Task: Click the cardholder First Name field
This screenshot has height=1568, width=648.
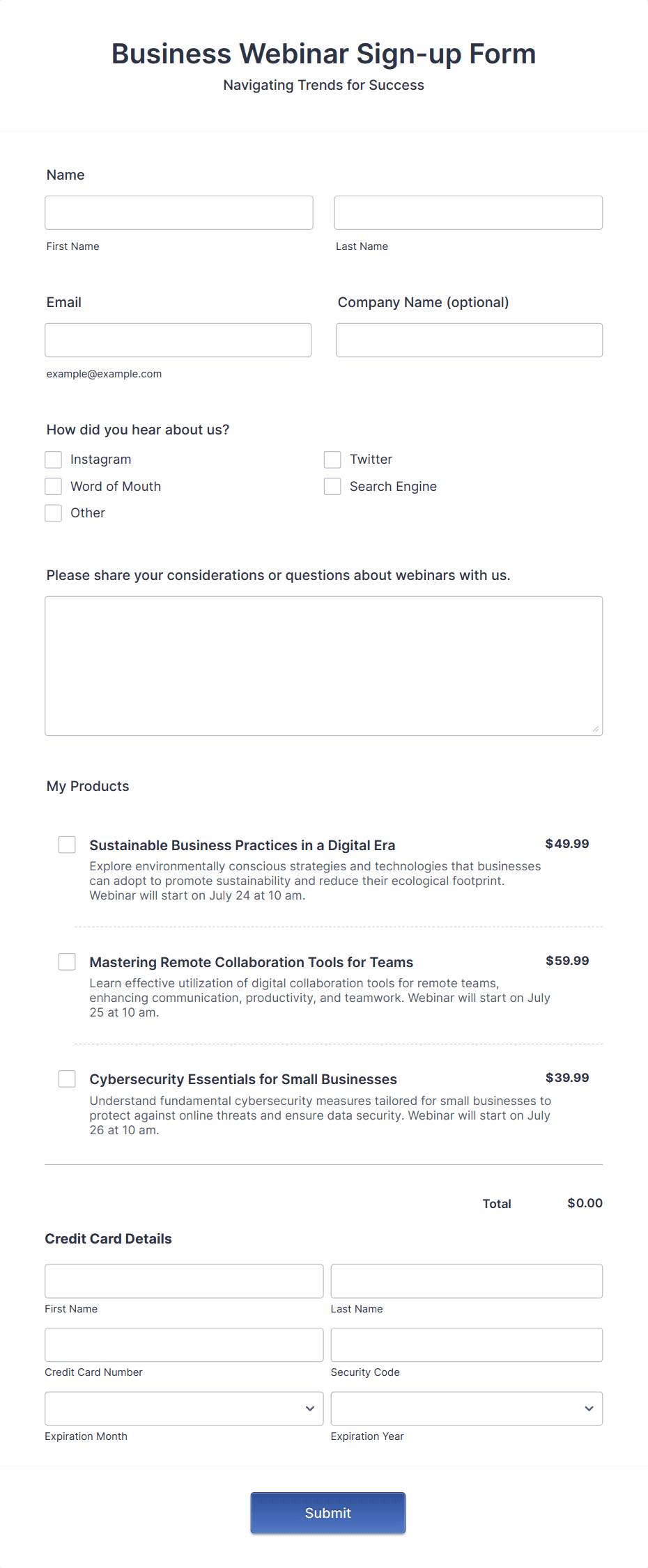Action: point(183,1280)
